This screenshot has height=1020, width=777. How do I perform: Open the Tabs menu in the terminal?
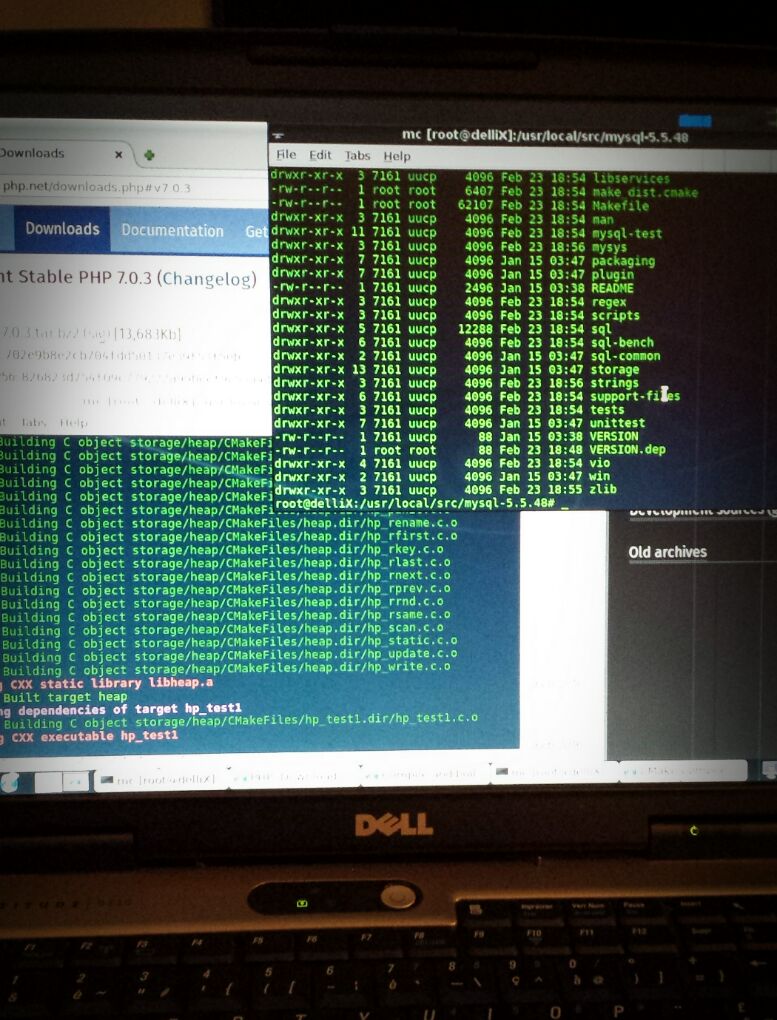357,156
